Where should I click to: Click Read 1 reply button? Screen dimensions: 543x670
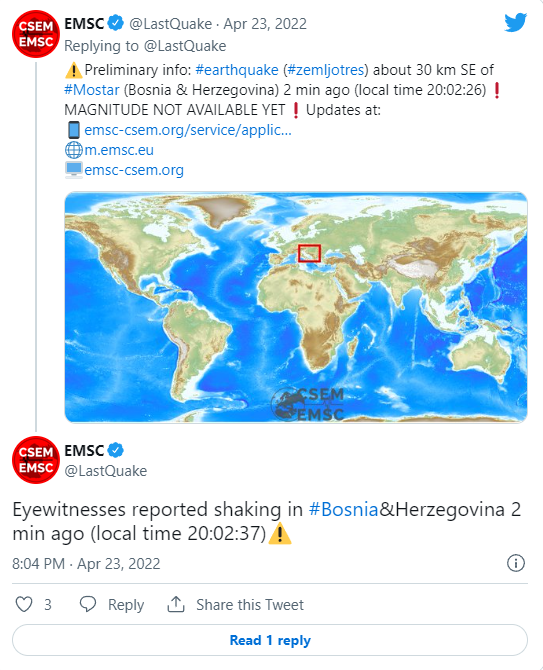[270, 640]
